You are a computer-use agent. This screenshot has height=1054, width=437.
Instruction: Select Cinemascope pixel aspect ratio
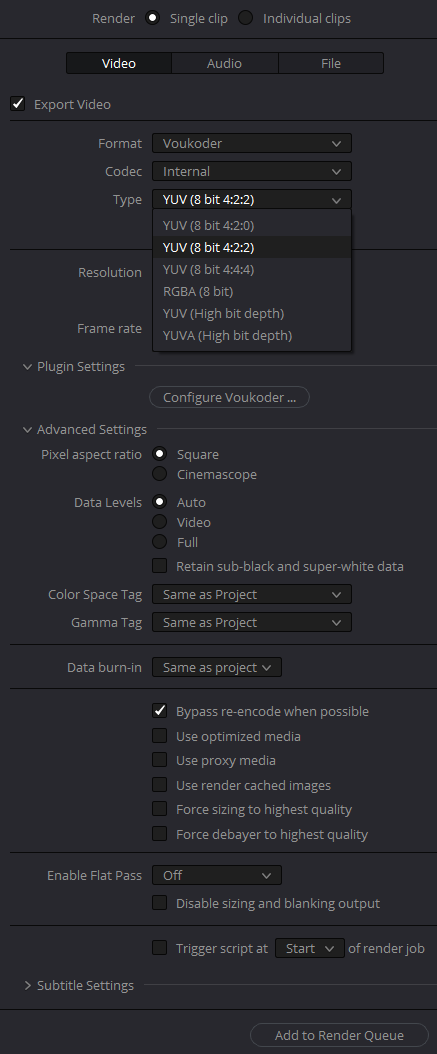(159, 474)
